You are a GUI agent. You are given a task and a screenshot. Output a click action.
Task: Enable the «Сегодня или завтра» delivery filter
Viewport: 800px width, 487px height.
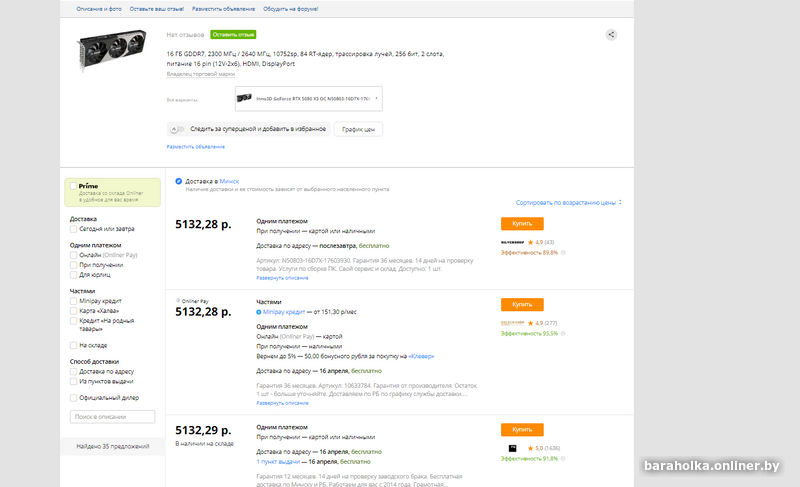(x=74, y=229)
